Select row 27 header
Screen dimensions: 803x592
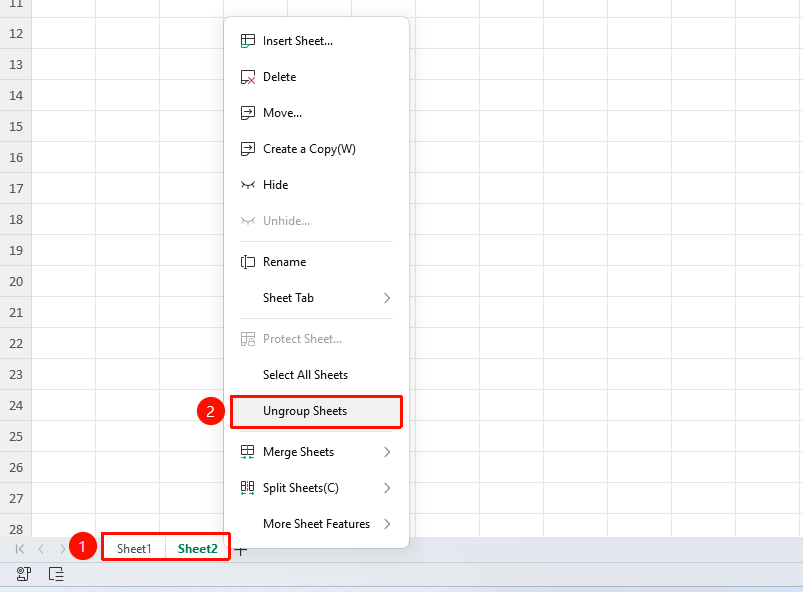click(x=16, y=499)
